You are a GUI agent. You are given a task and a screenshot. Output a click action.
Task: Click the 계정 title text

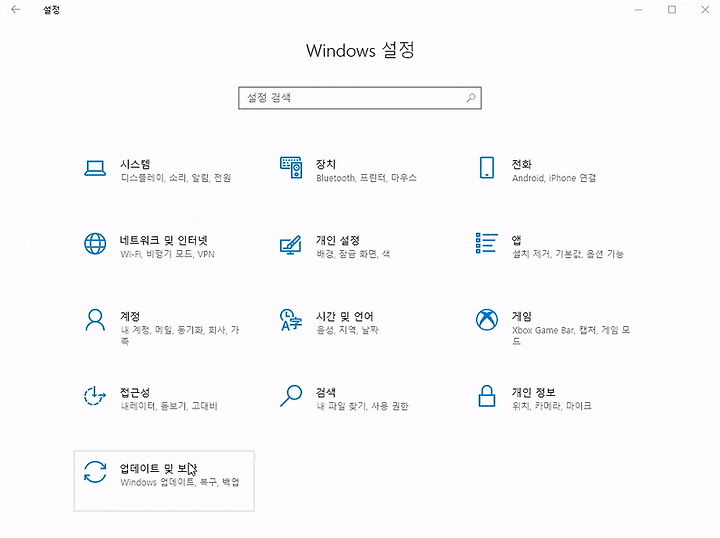[130, 316]
